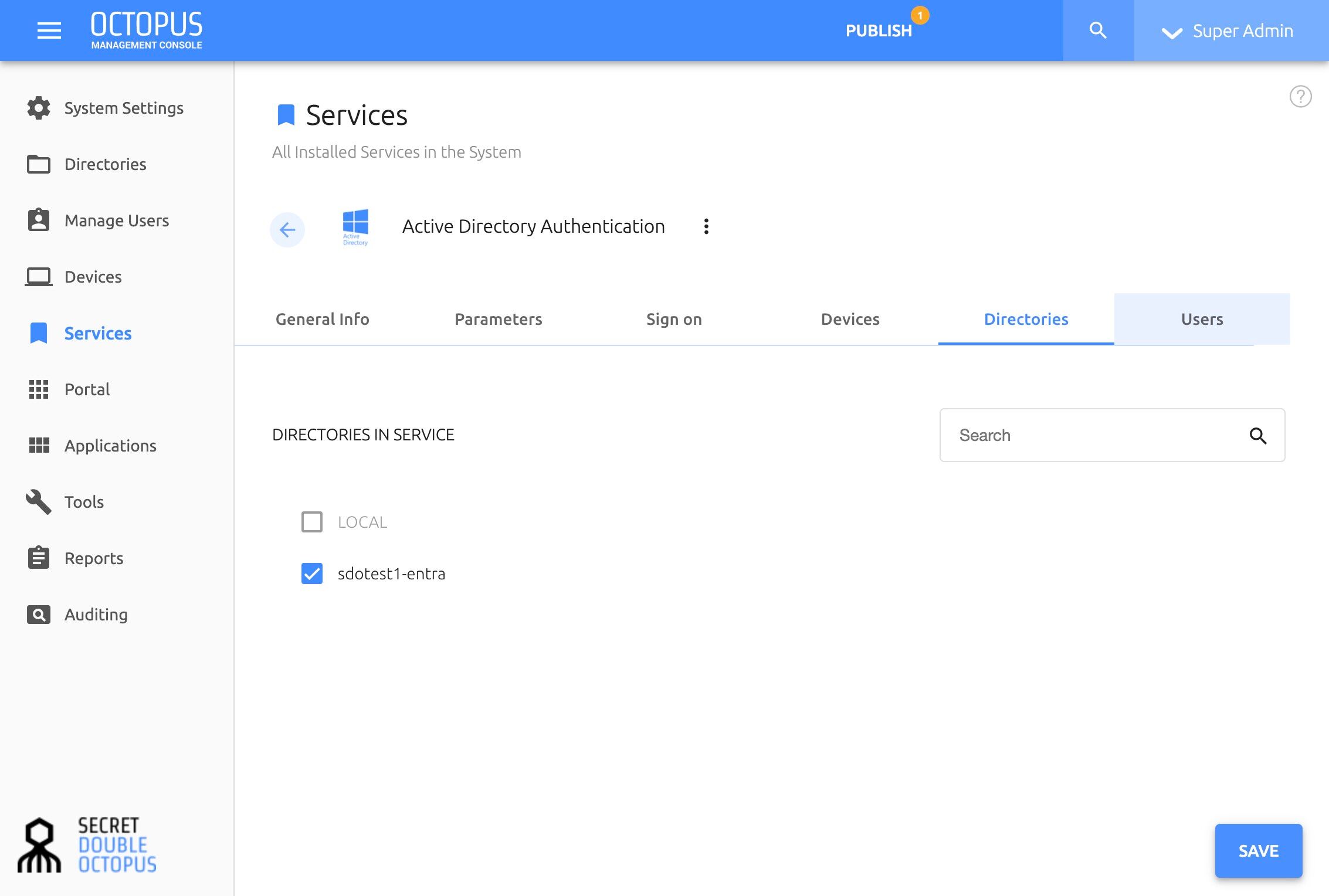Click the SAVE button
The height and width of the screenshot is (896, 1329).
pyautogui.click(x=1259, y=851)
